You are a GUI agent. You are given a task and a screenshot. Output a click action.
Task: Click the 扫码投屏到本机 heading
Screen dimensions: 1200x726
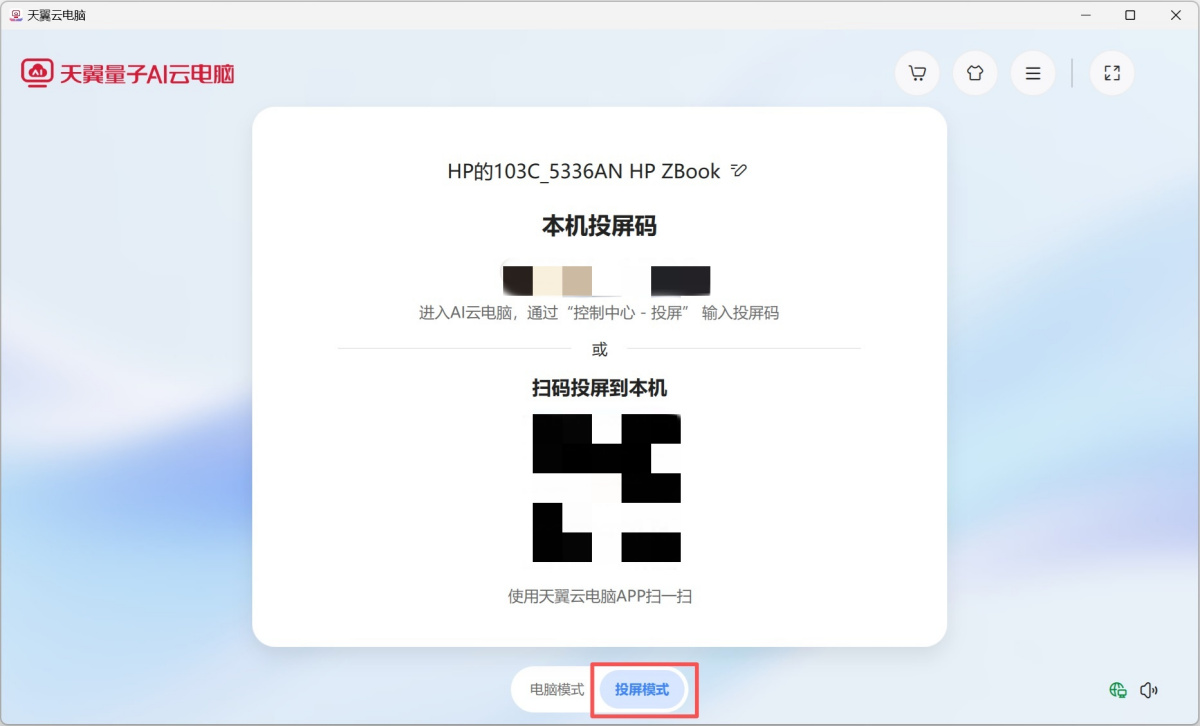599,388
